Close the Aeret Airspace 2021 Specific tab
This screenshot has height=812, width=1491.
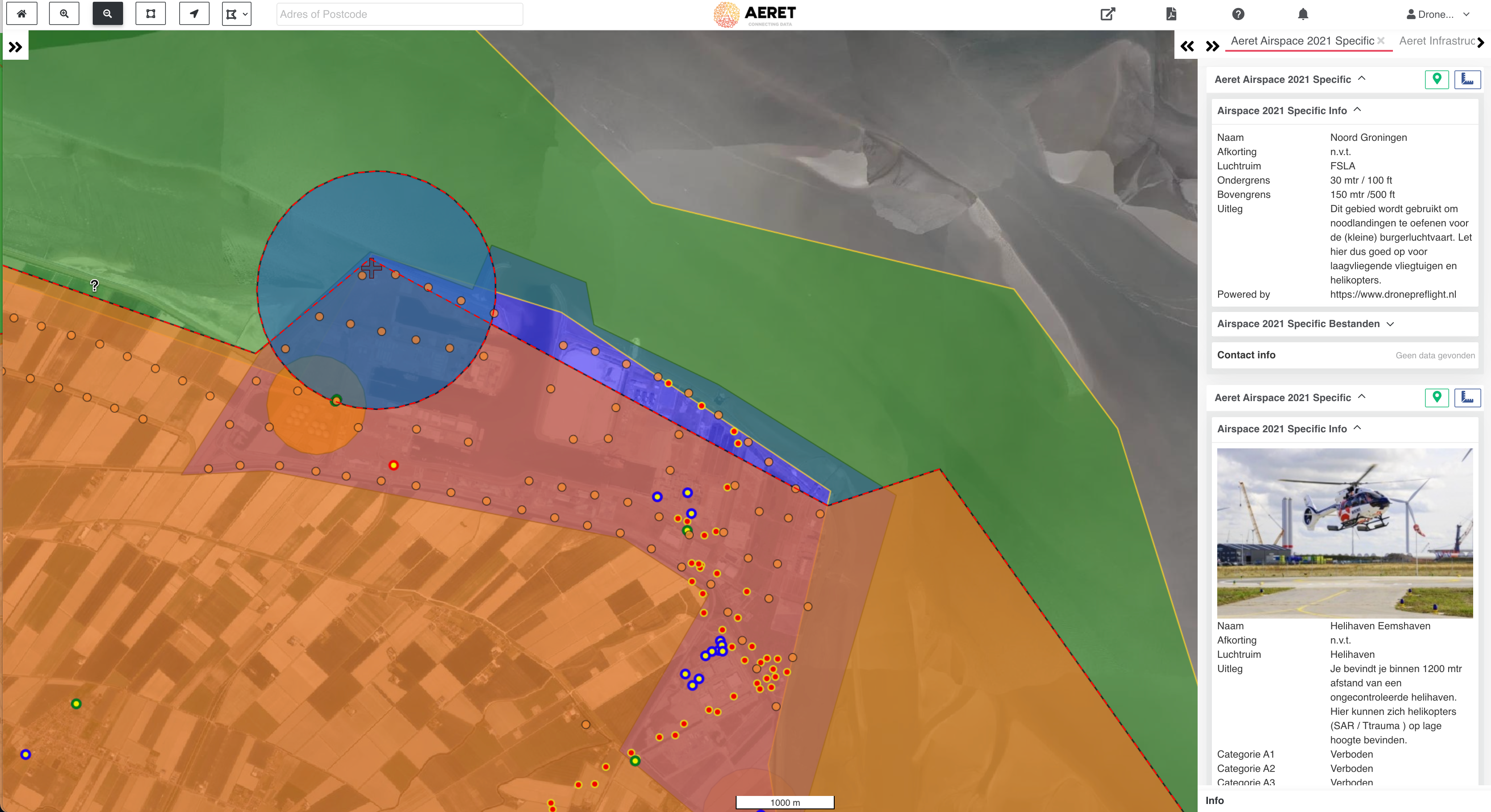(x=1381, y=41)
